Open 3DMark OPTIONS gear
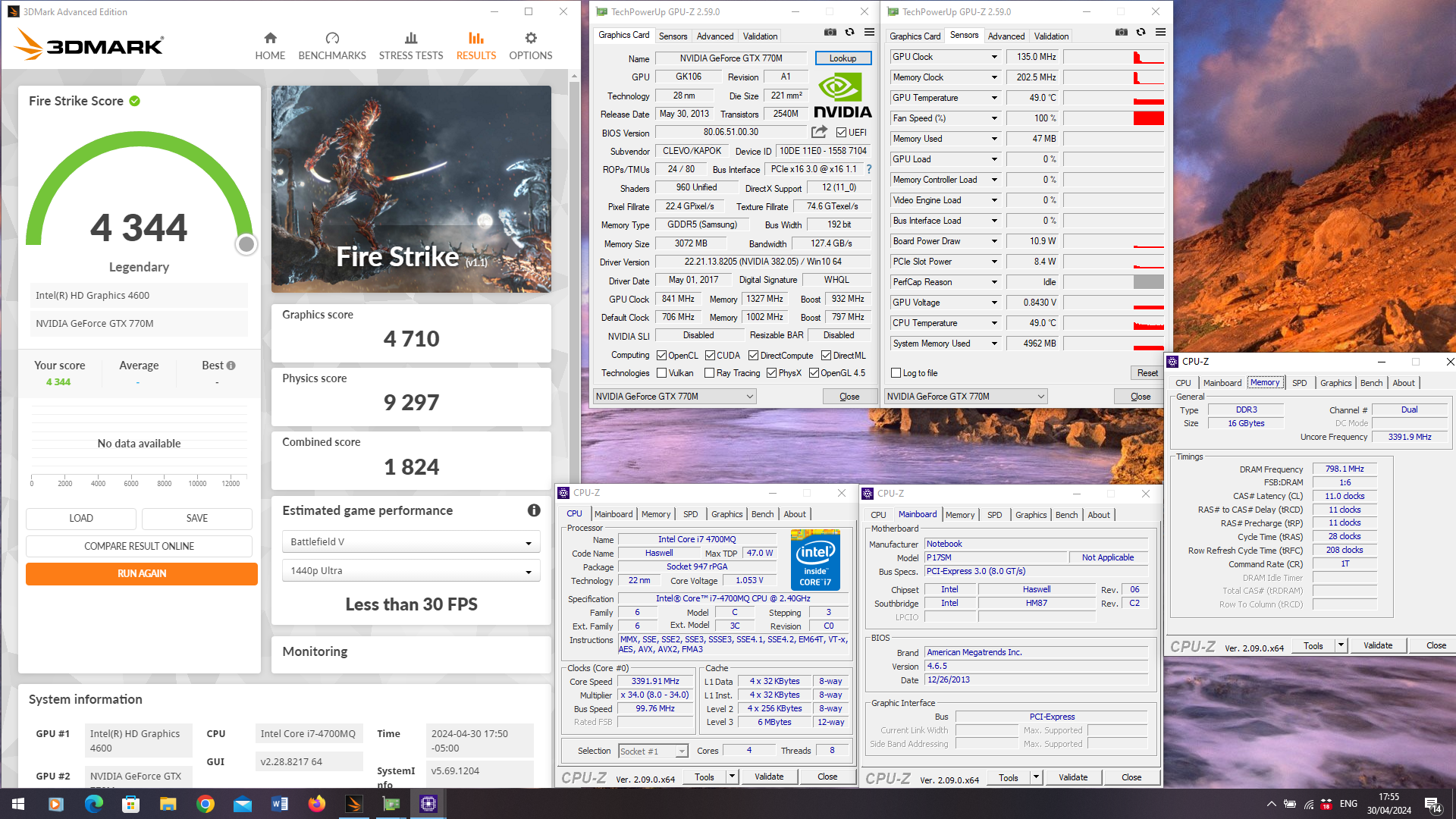 click(531, 46)
